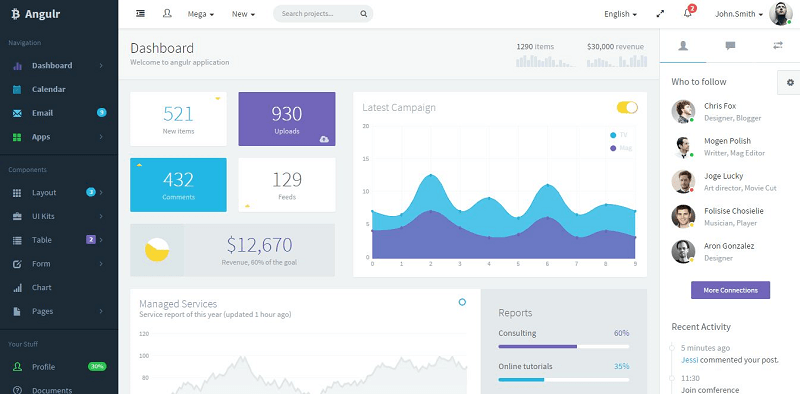Click the items sparkline bar chart

545,61
